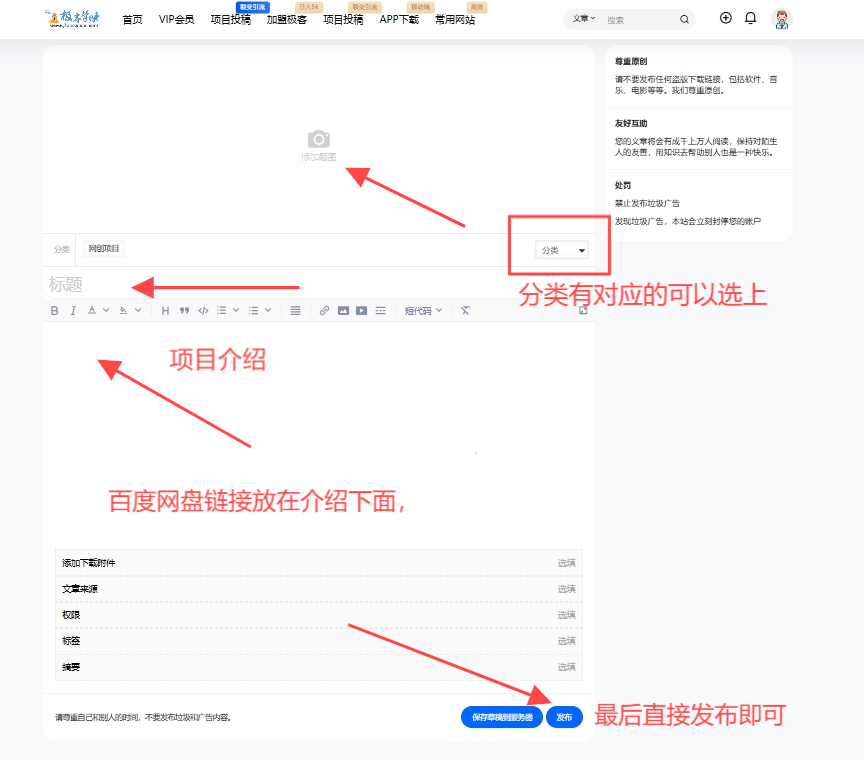The image size is (864, 760).
Task: Toggle bold formatting in the editor
Action: coord(53,310)
